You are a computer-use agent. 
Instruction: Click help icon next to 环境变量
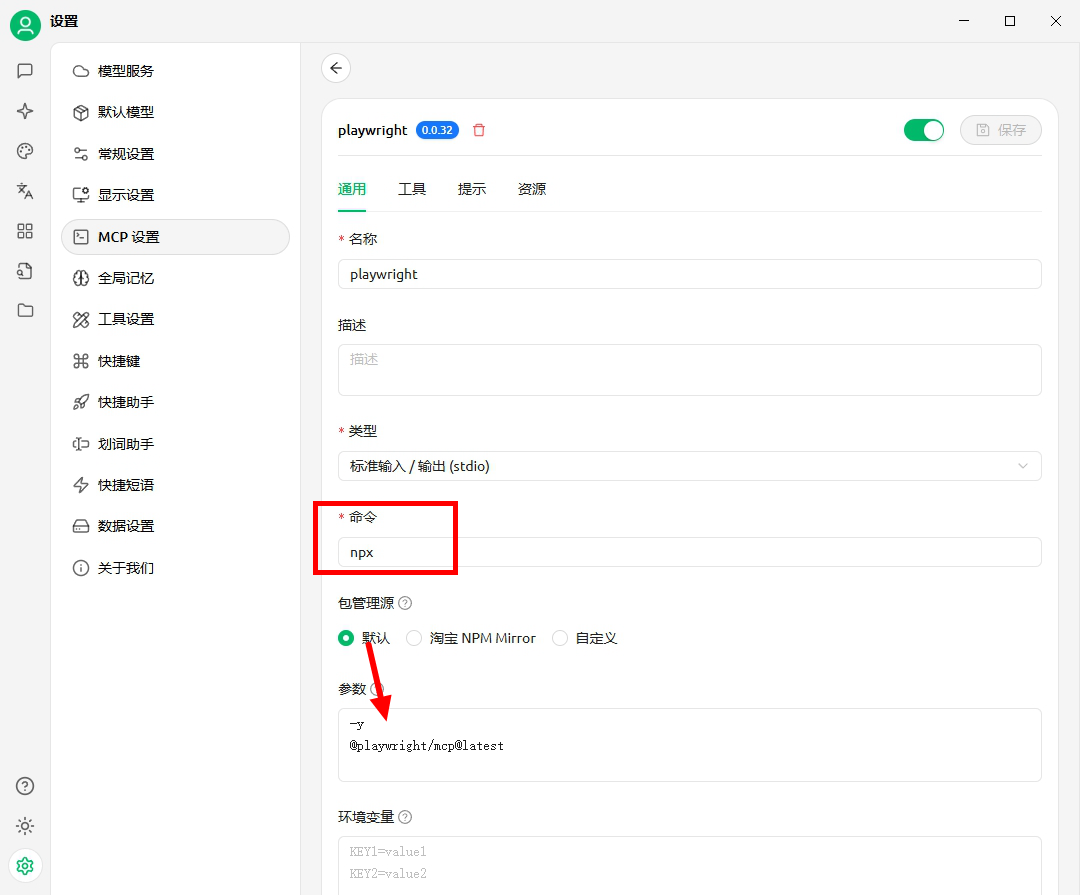[405, 817]
